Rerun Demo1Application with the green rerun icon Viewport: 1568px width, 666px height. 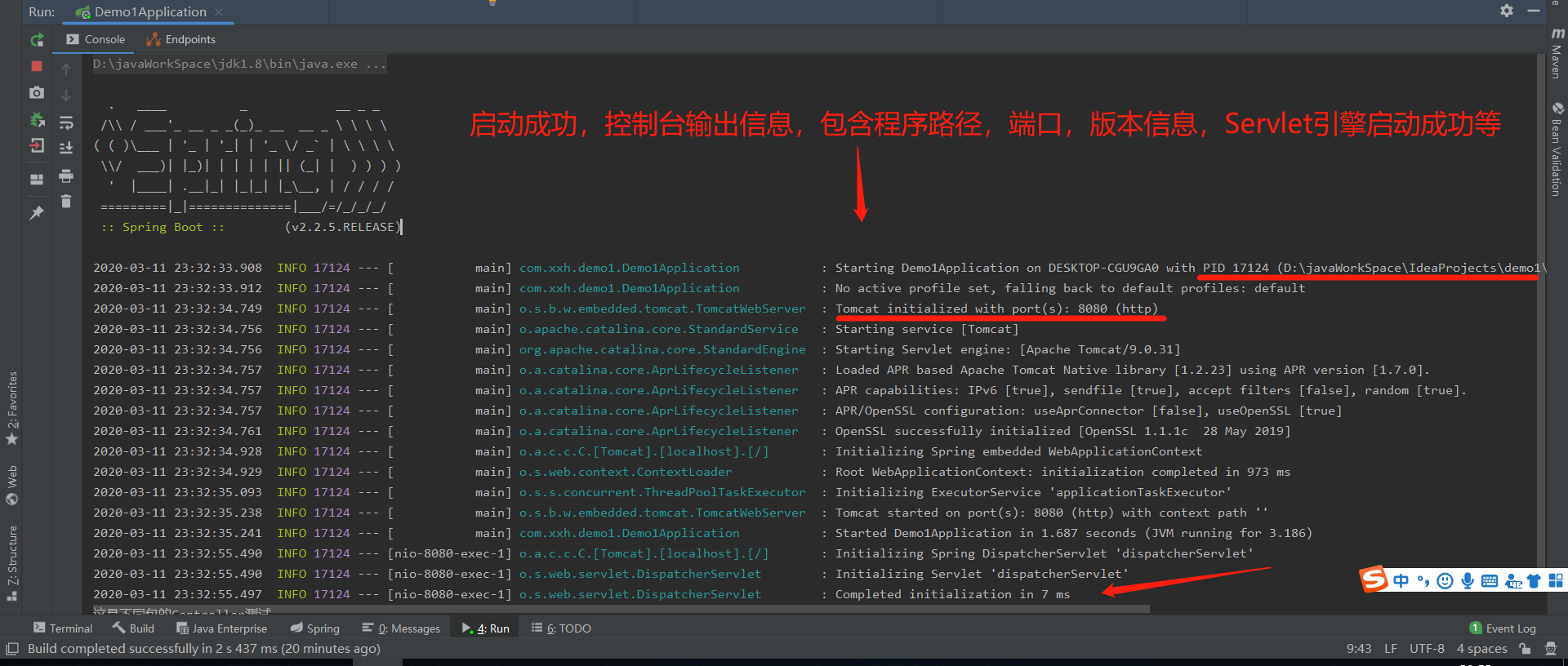(37, 40)
